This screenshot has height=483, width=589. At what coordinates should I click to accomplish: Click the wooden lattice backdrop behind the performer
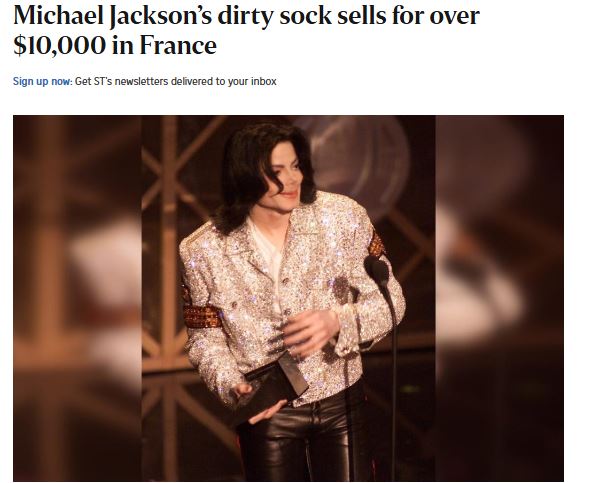(x=173, y=263)
